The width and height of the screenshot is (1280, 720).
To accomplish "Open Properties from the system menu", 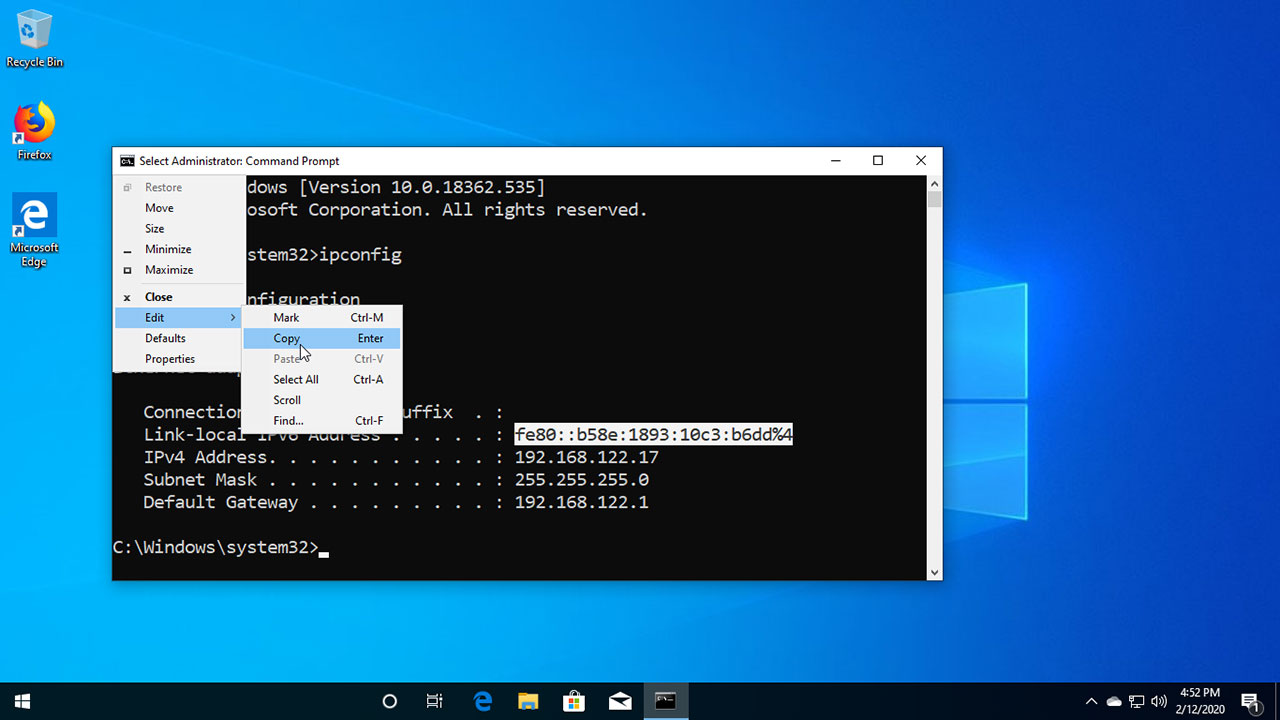I will [x=180, y=359].
